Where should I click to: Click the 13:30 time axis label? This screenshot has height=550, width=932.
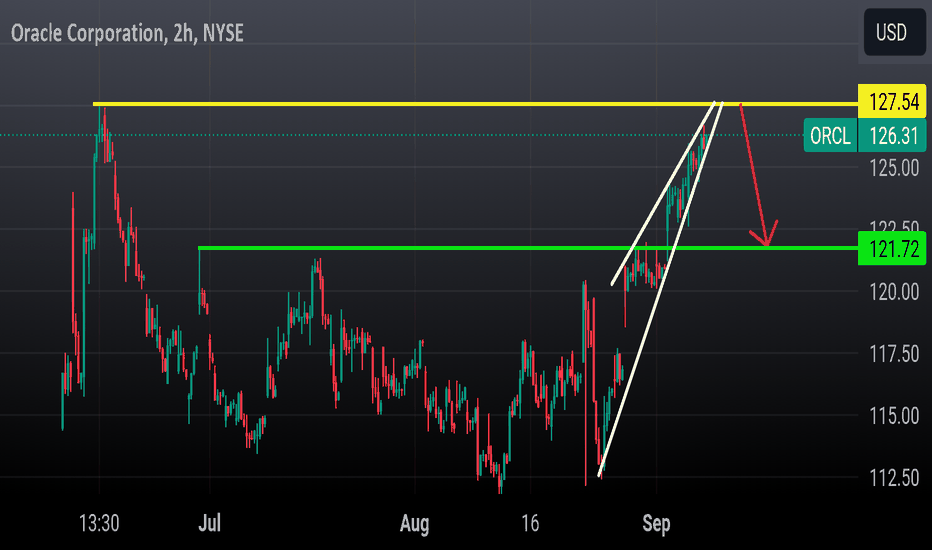coord(99,523)
